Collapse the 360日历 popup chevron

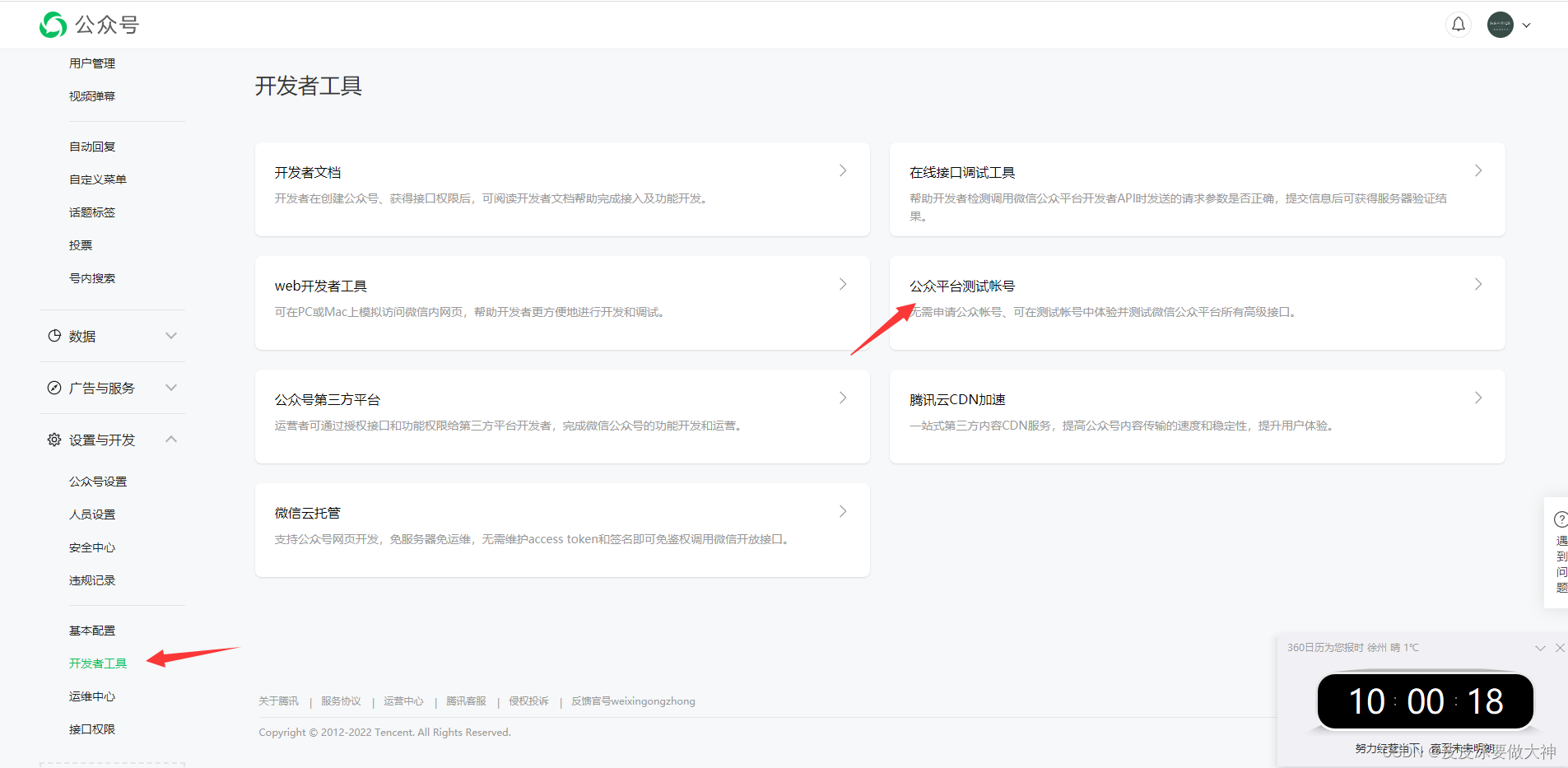point(1540,648)
